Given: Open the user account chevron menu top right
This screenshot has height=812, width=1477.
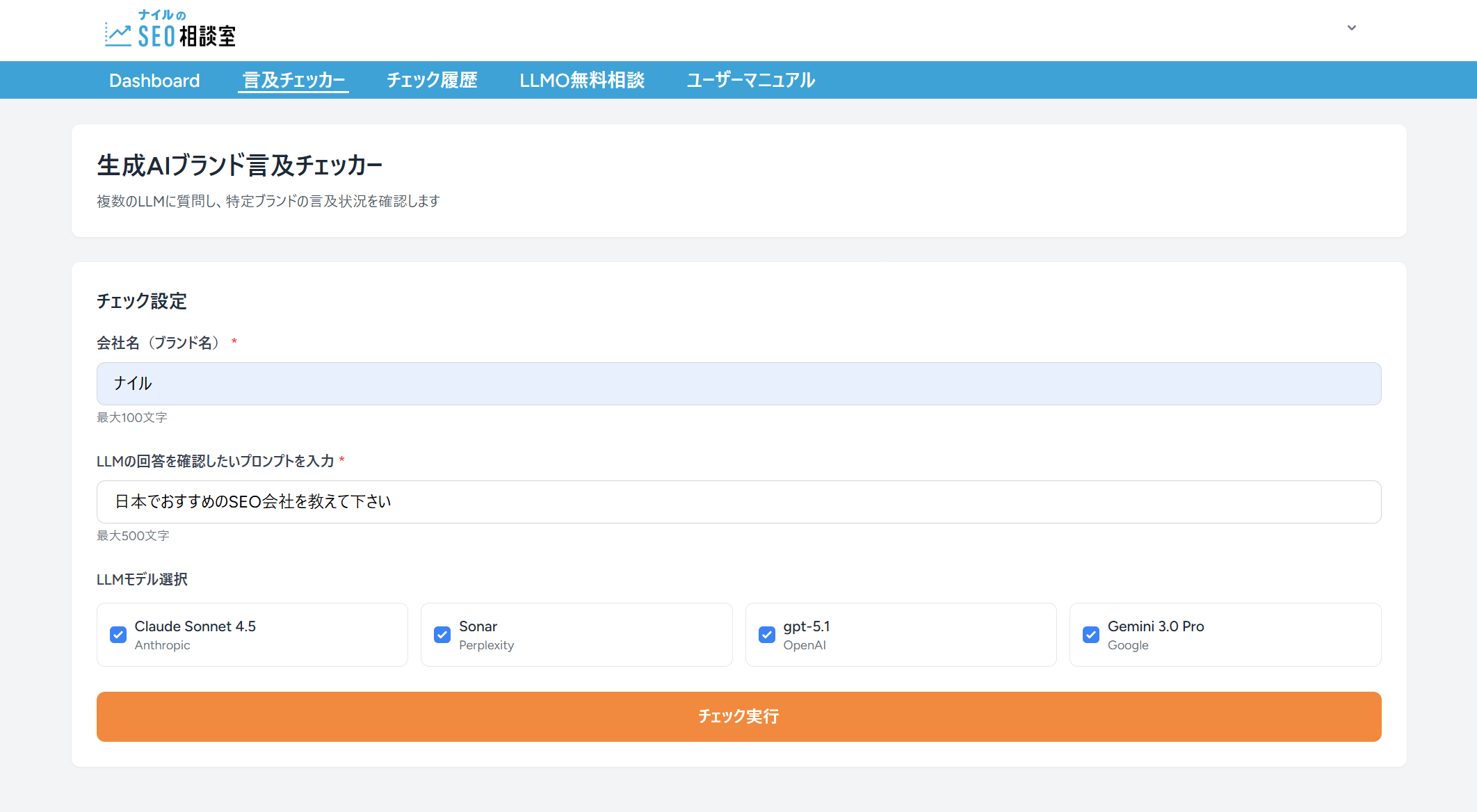Looking at the screenshot, I should [x=1351, y=28].
